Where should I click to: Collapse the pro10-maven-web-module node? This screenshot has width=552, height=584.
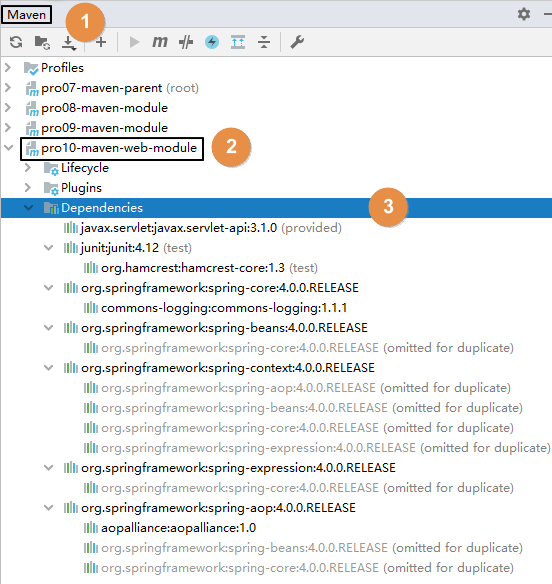click(9, 148)
